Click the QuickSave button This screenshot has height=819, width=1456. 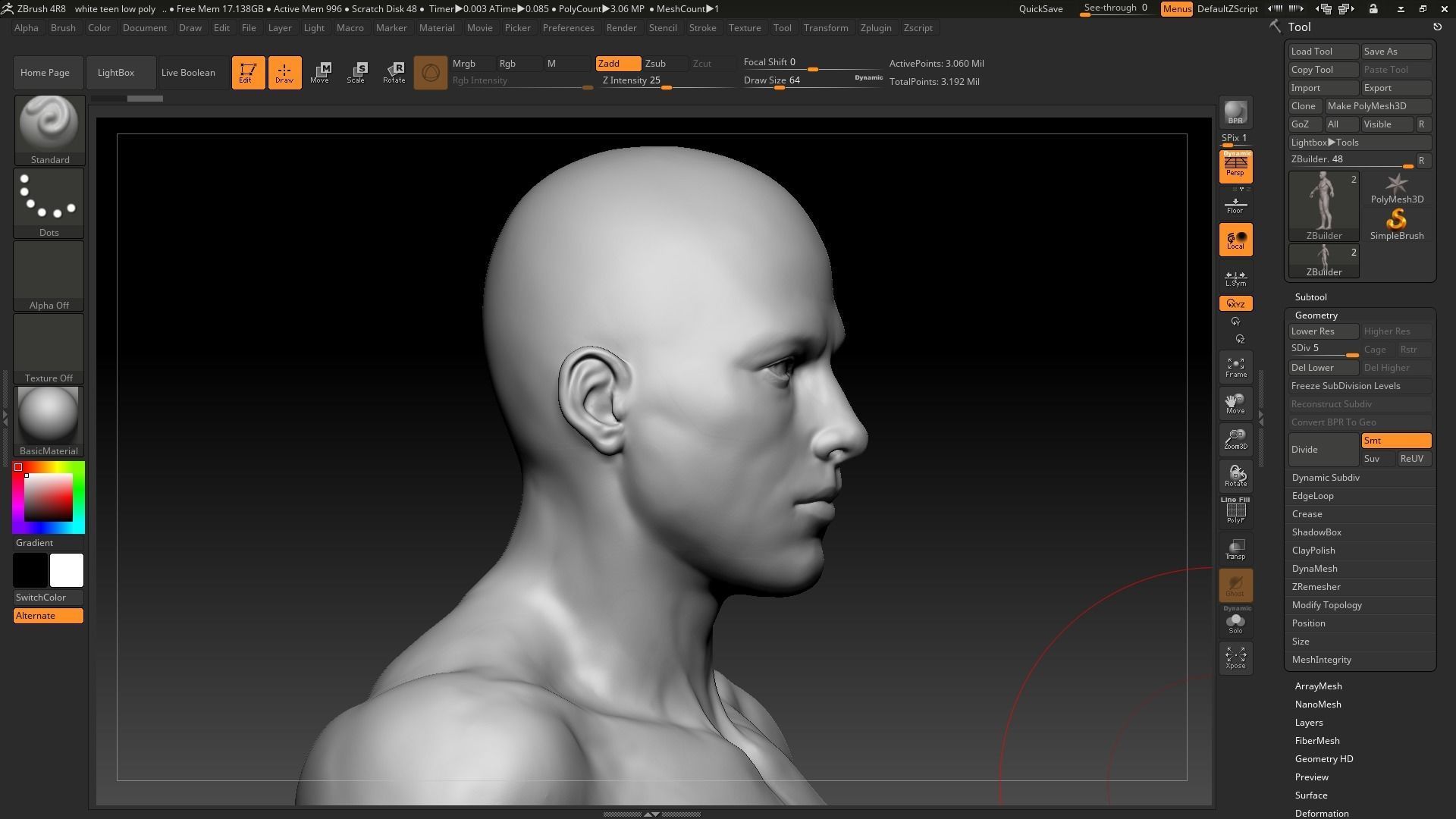[1040, 9]
